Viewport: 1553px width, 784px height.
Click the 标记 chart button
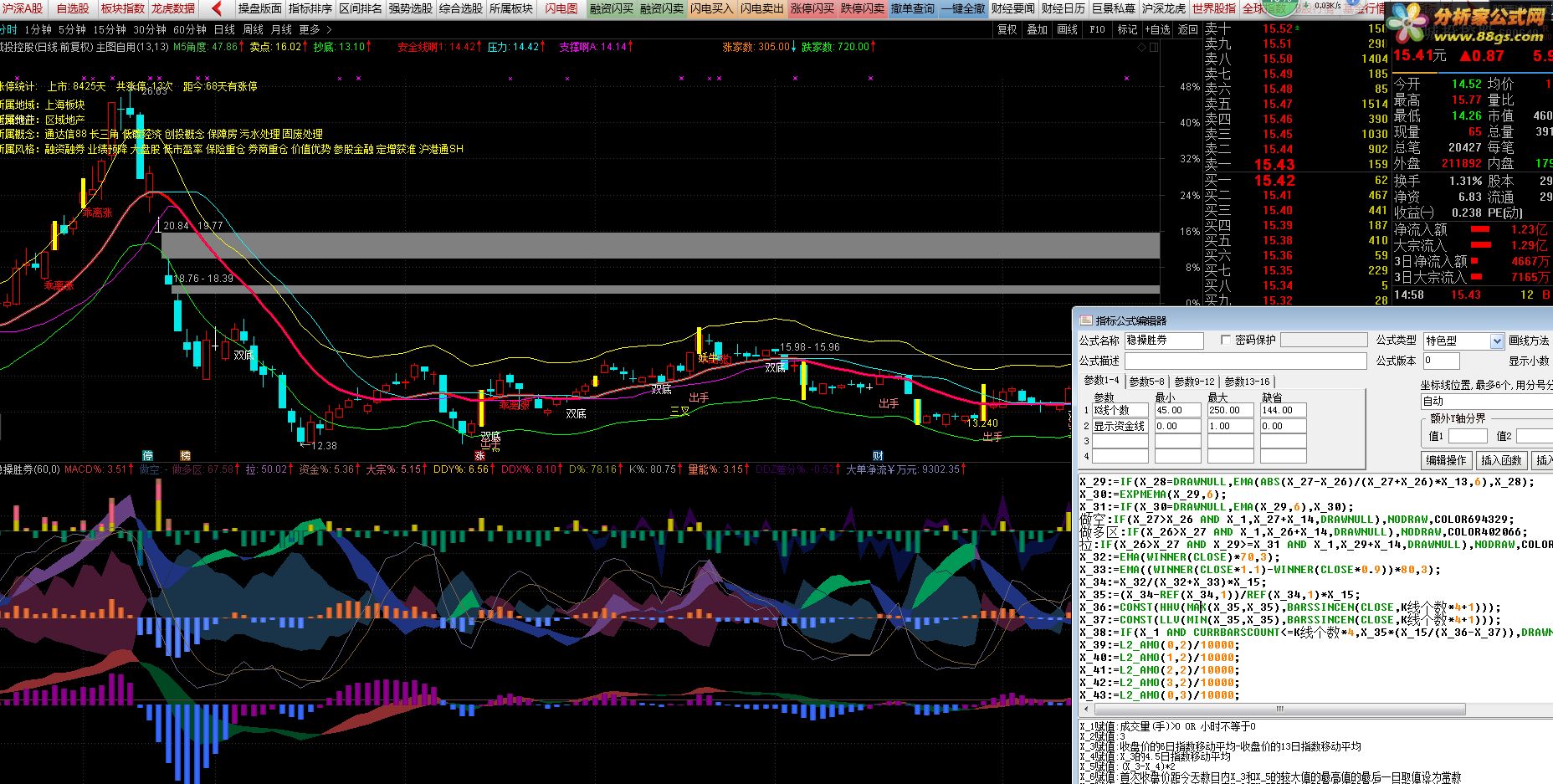tap(1128, 29)
